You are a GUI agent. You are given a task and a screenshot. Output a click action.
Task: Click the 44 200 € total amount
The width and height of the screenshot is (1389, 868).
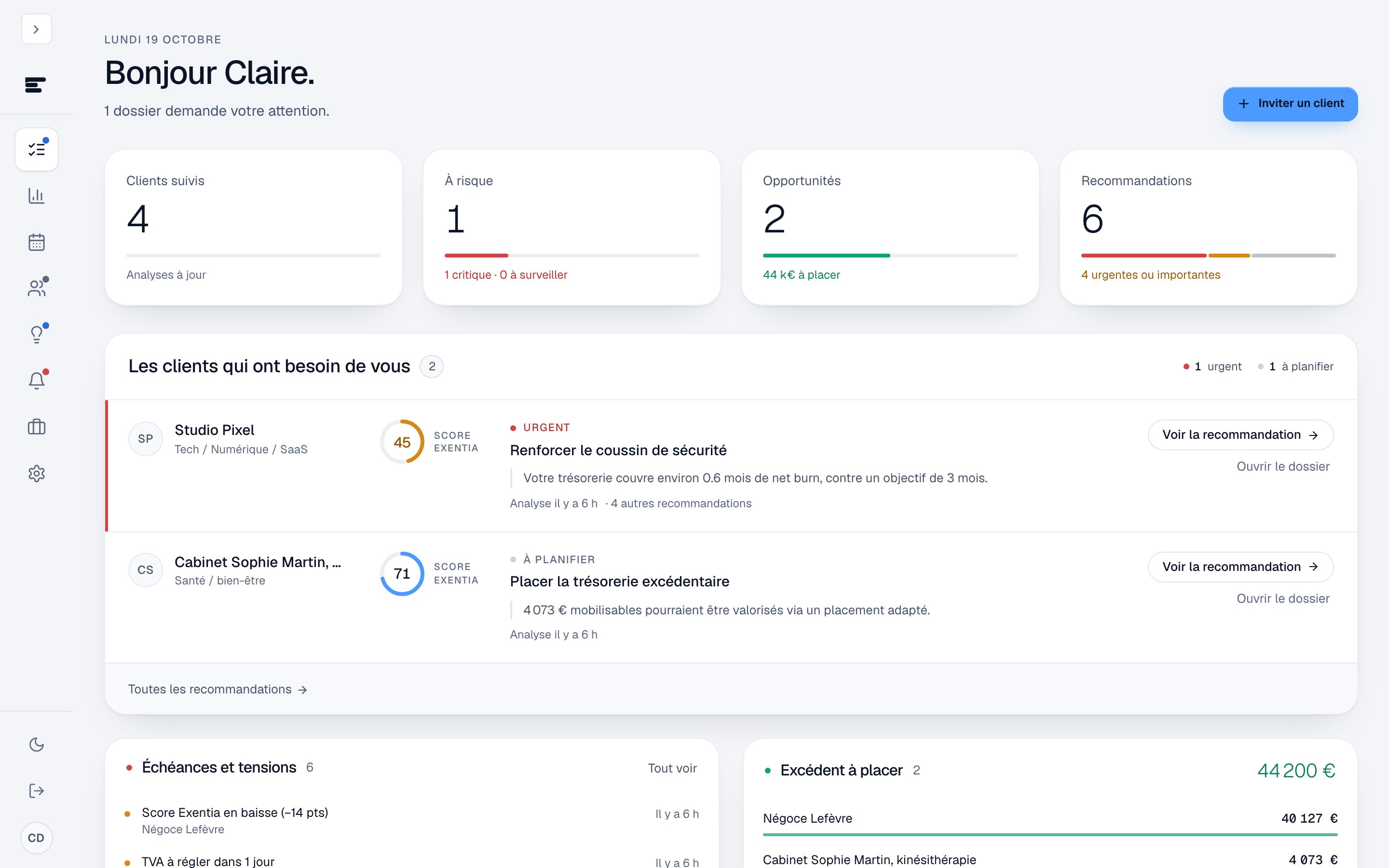(x=1296, y=771)
